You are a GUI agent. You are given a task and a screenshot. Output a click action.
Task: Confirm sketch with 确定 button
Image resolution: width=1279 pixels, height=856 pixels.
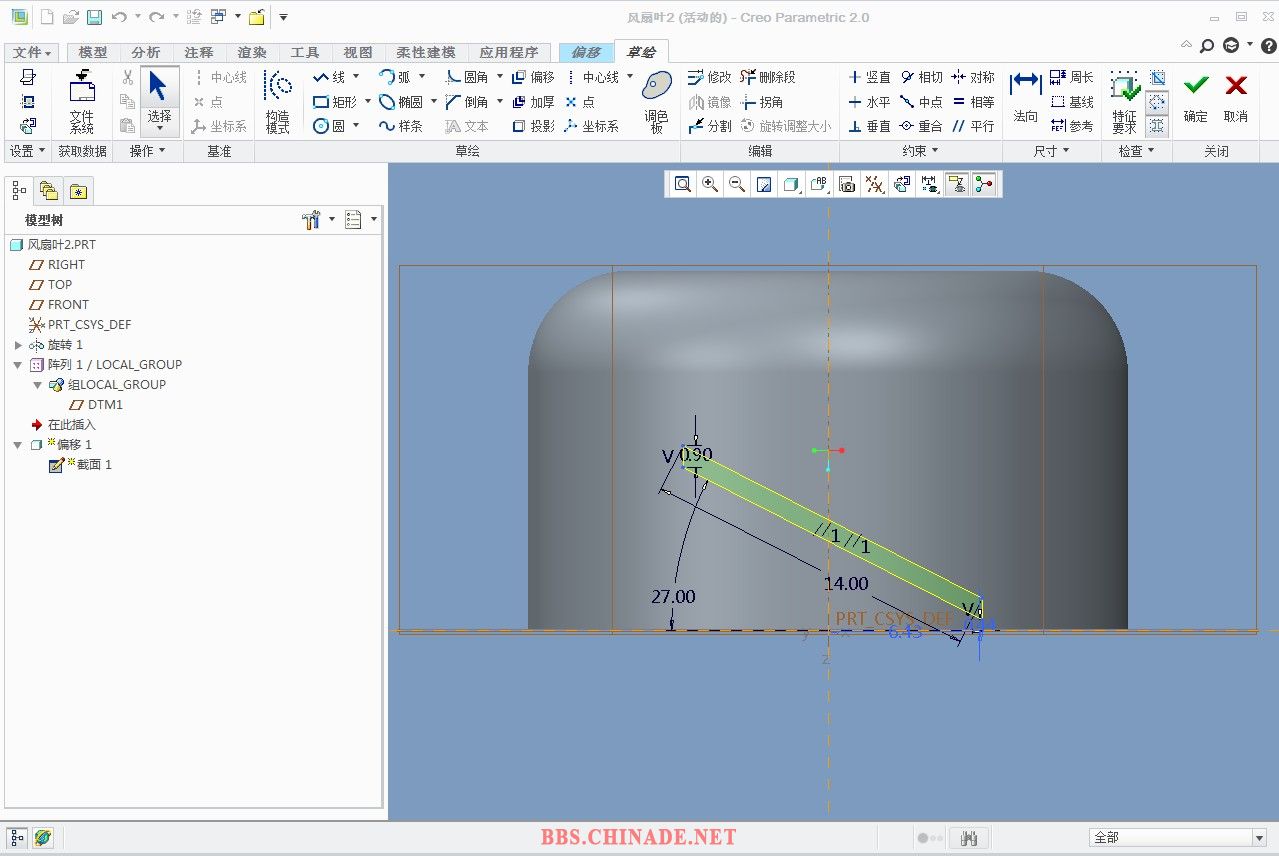pos(1196,98)
